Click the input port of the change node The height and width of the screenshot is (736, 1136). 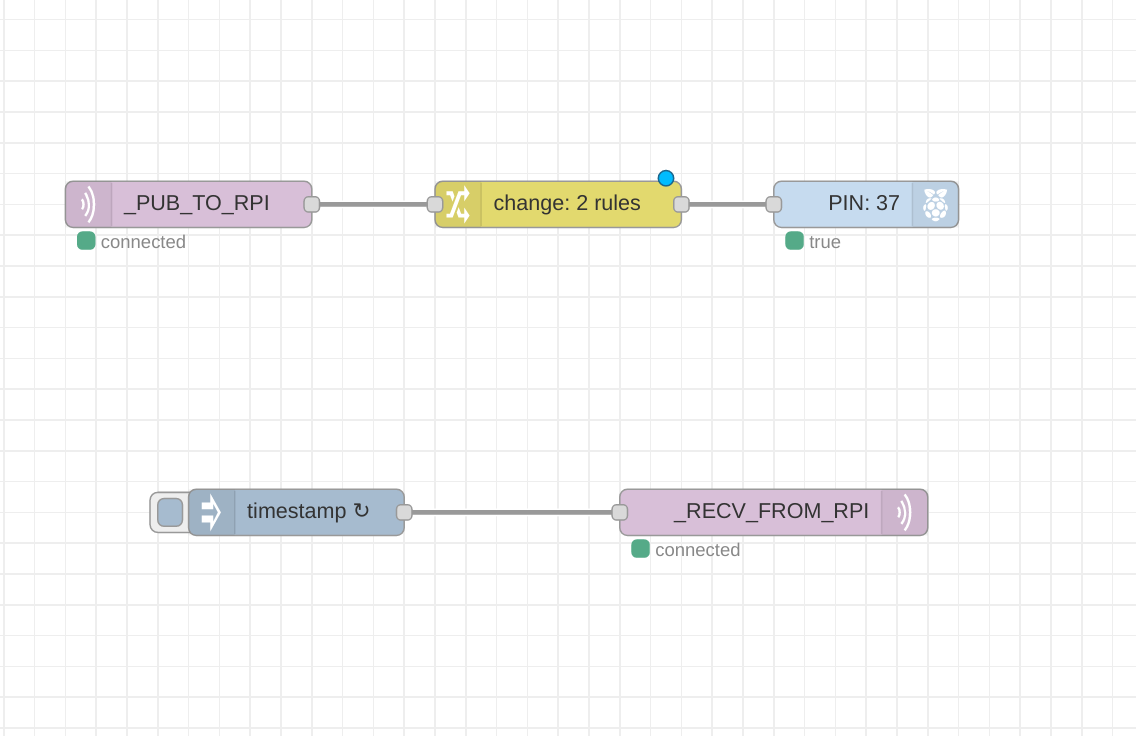tap(434, 203)
